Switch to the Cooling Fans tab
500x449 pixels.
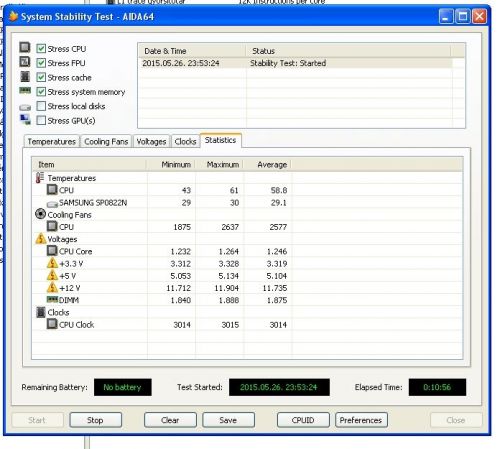106,142
